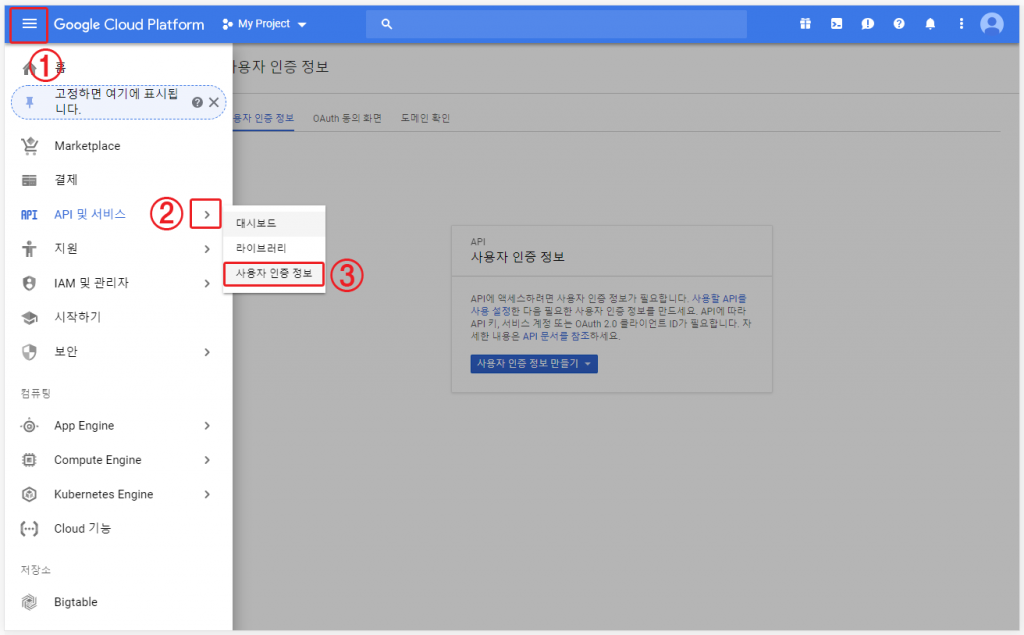Click the 사용자 인증 정보 만들기 button
The width and height of the screenshot is (1024, 635).
pyautogui.click(x=533, y=363)
